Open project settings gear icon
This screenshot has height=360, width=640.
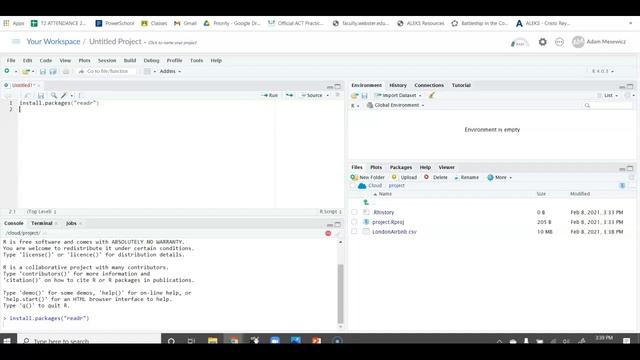pos(542,42)
